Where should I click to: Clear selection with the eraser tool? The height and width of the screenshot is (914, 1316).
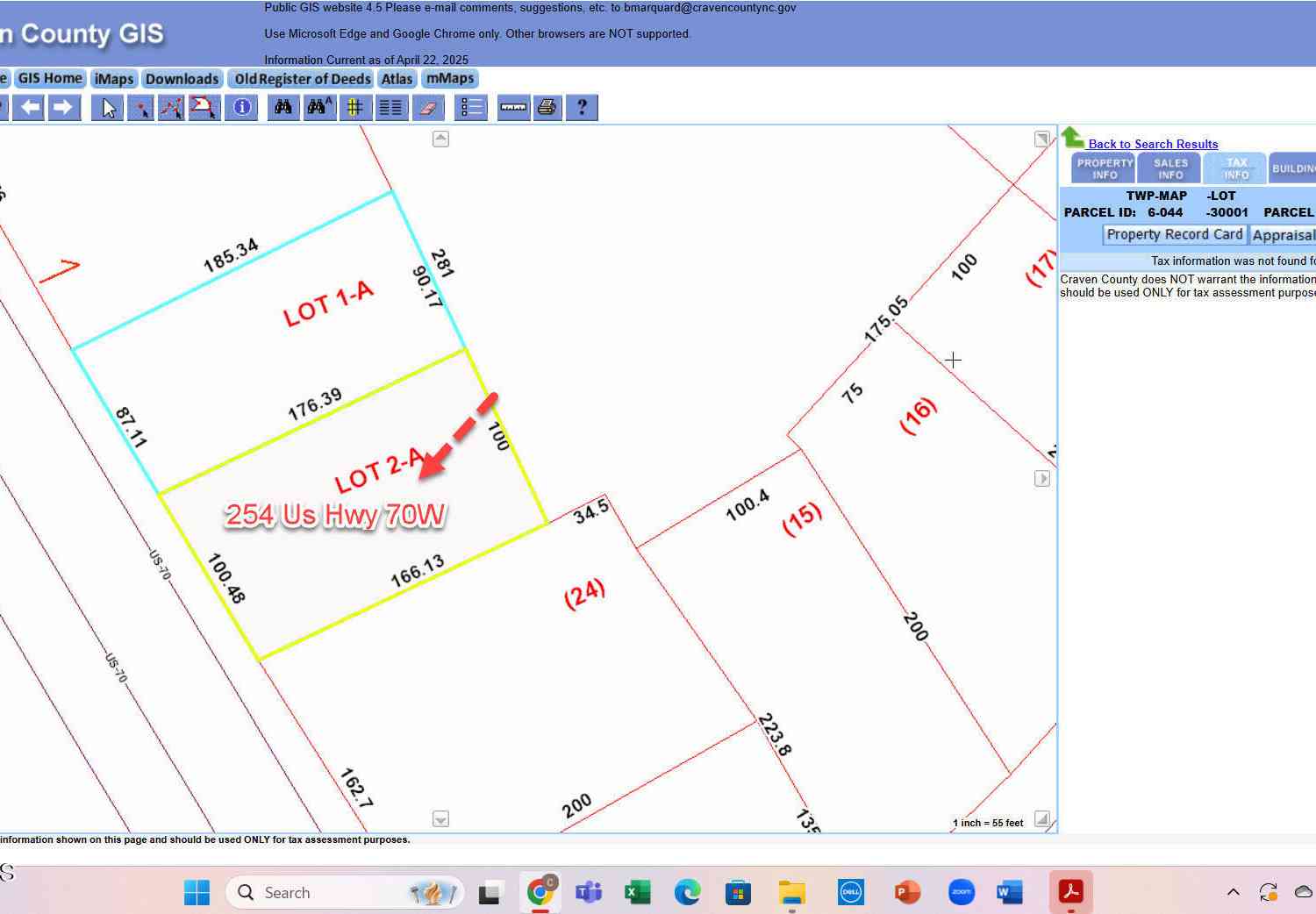tap(428, 108)
